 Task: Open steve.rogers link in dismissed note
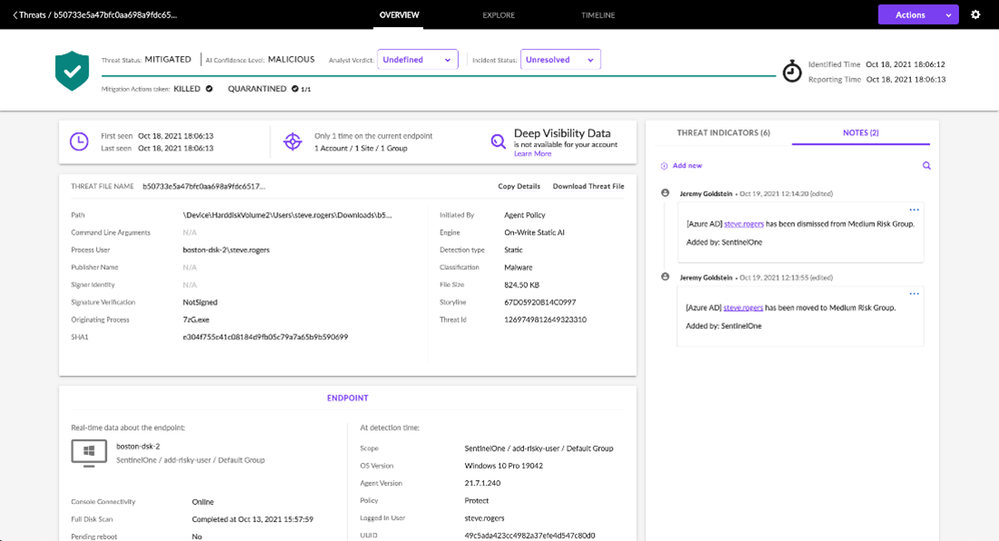pos(744,224)
